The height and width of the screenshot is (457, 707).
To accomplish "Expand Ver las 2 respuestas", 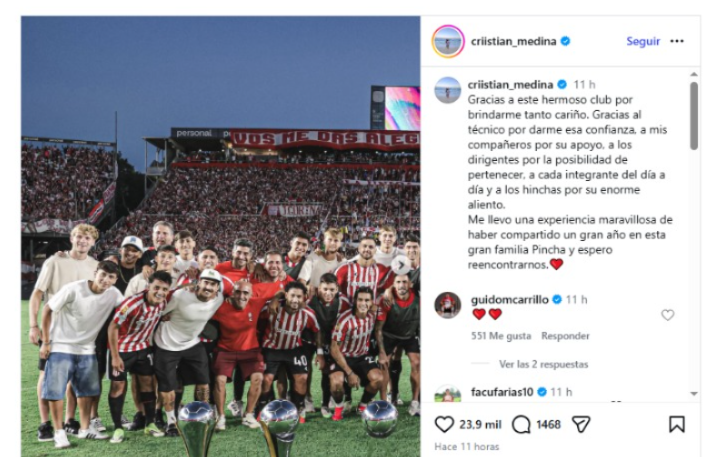I will coord(543,364).
